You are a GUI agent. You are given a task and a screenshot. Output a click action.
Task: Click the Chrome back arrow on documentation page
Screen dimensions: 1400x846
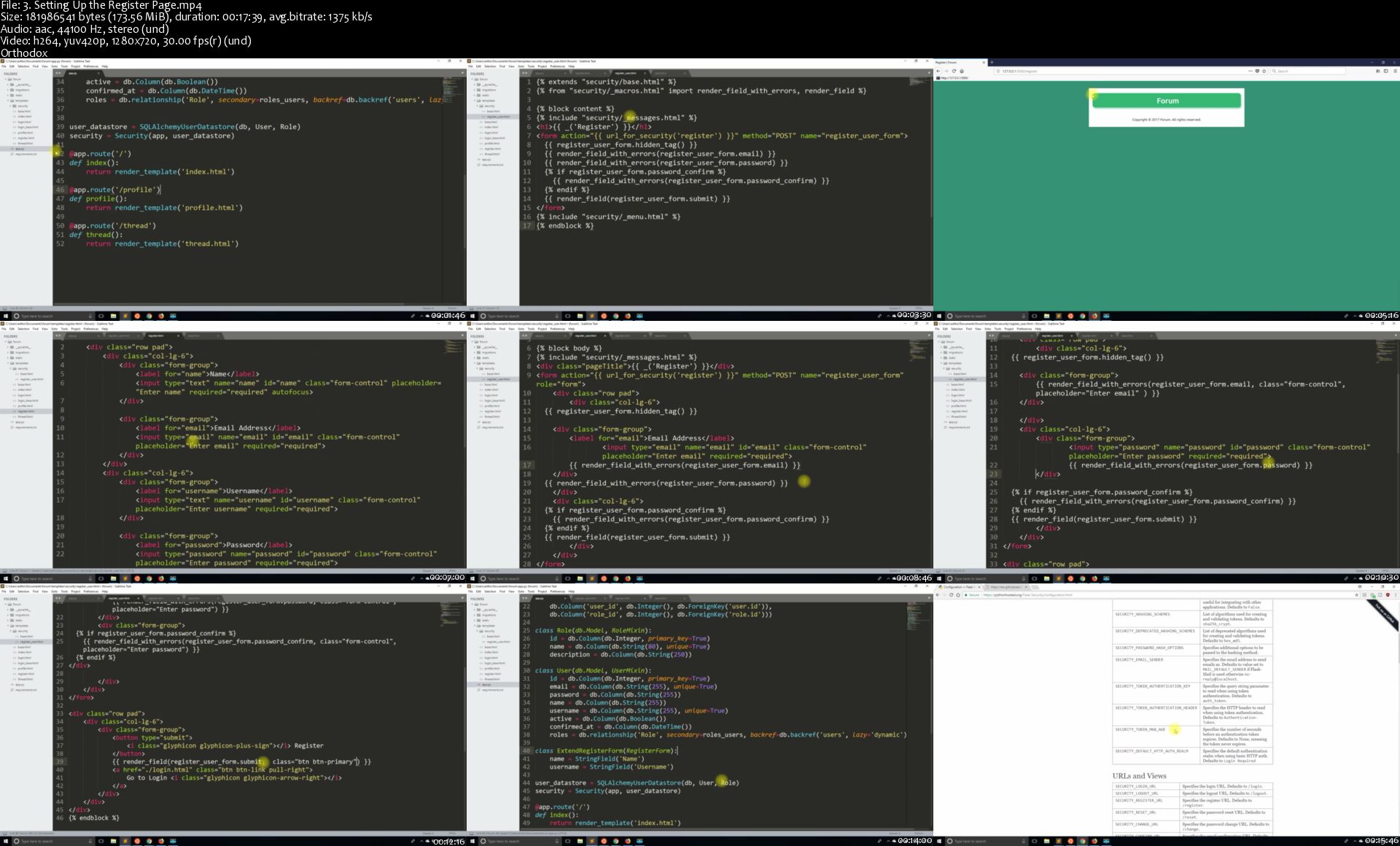(x=938, y=595)
